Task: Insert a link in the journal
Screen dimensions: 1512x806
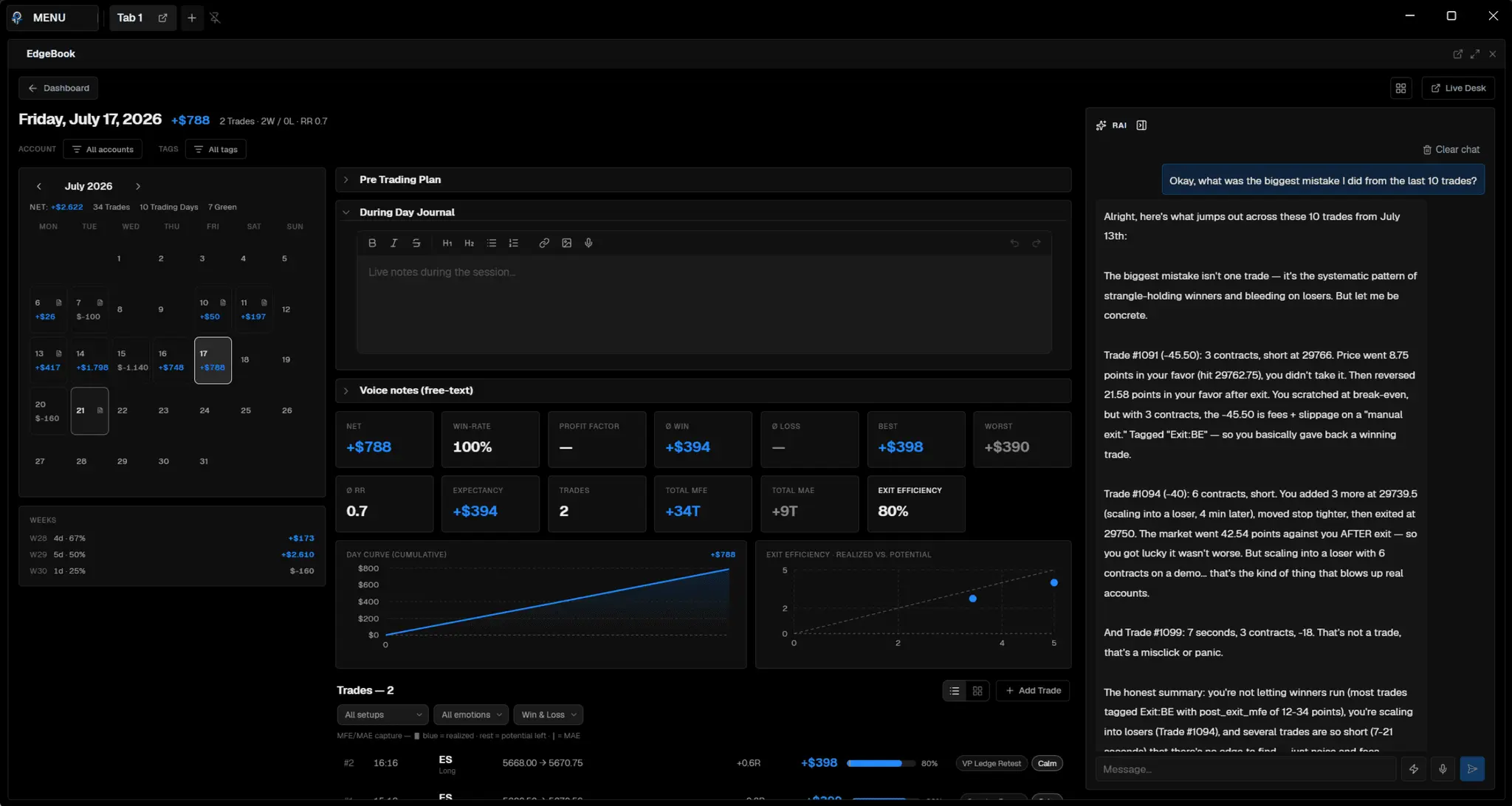Action: pyautogui.click(x=544, y=243)
